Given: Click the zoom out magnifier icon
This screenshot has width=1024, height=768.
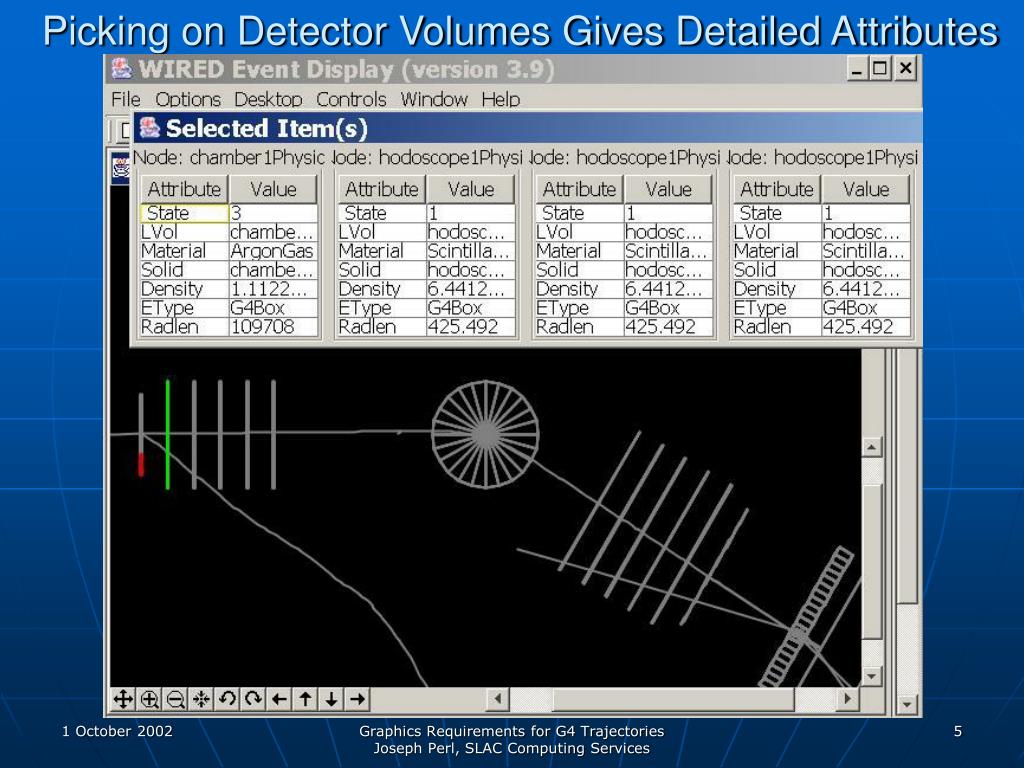Looking at the screenshot, I should [x=175, y=699].
